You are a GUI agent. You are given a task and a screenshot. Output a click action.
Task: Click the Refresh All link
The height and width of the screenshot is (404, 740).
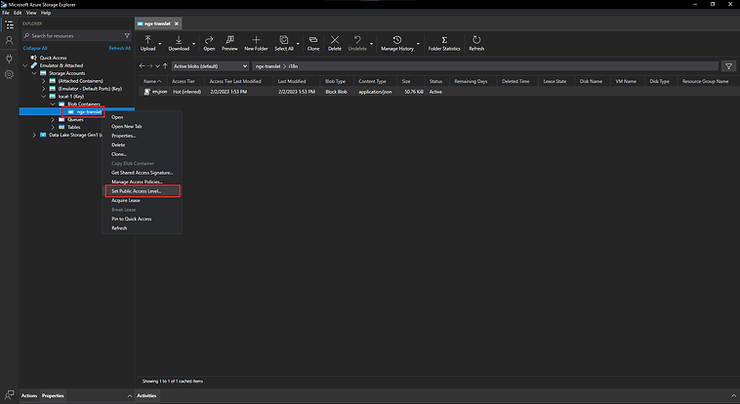tap(119, 48)
